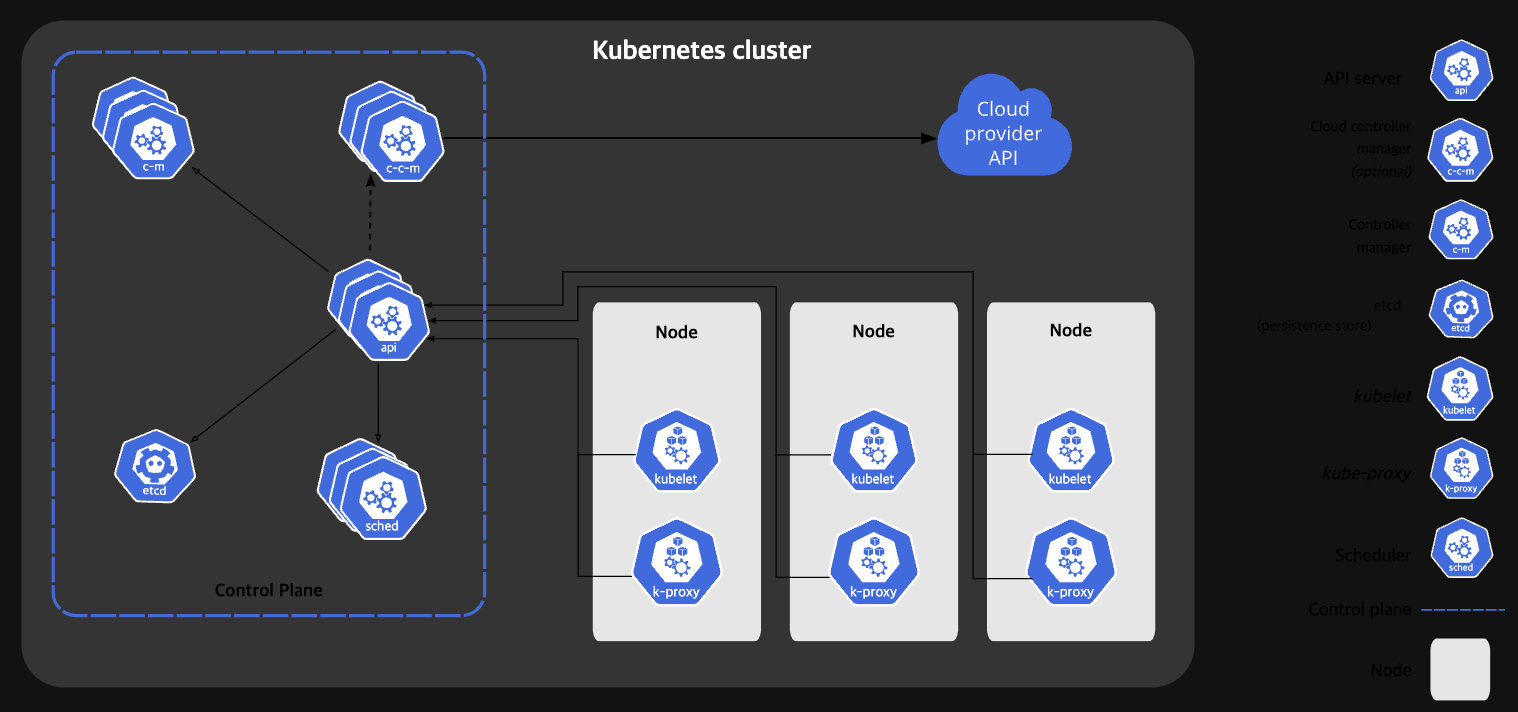Click the 'Node' heading of the rightmost node
Viewport: 1518px width, 712px height.
(x=1071, y=330)
